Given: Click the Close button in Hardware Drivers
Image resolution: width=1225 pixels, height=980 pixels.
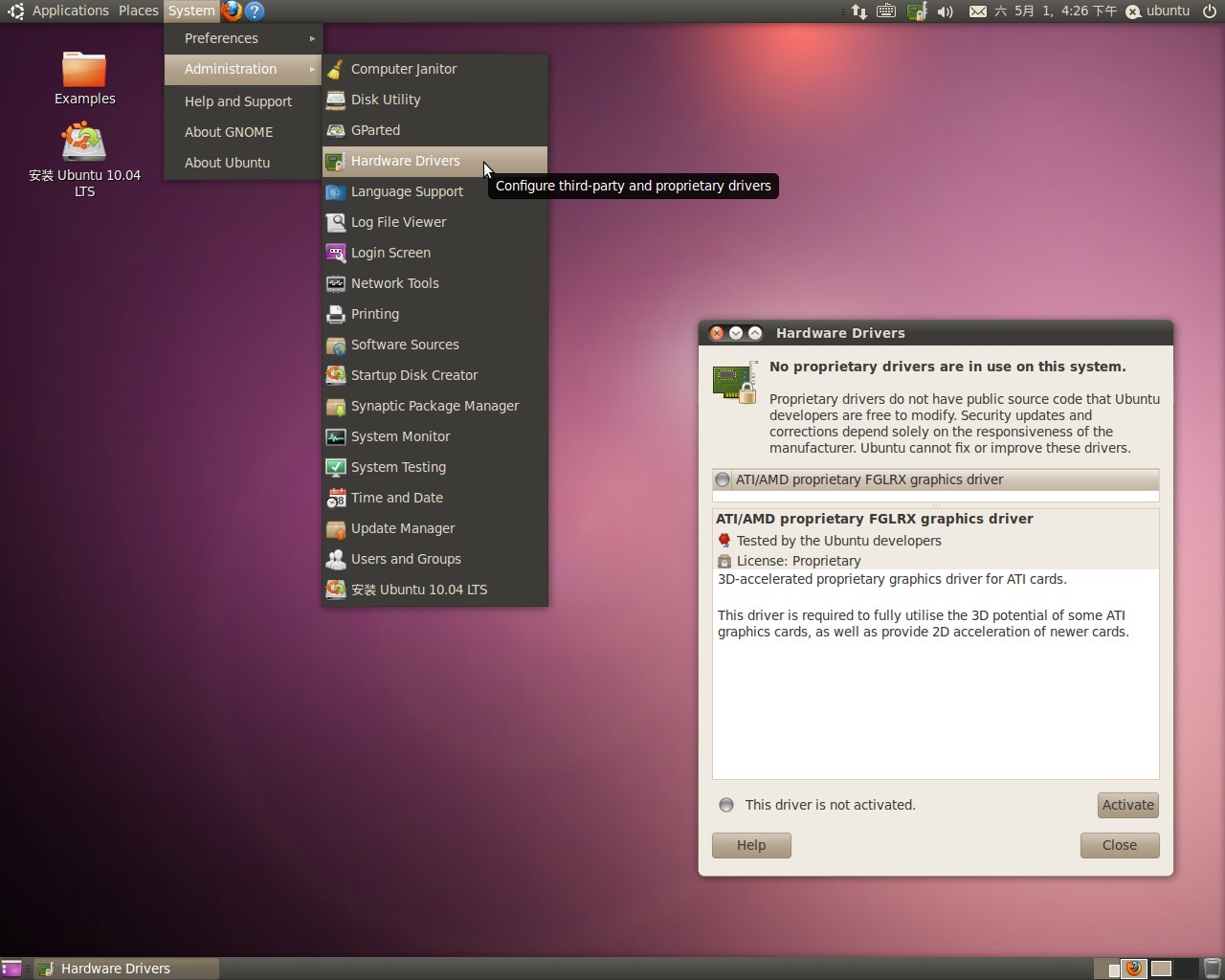Looking at the screenshot, I should tap(1120, 845).
